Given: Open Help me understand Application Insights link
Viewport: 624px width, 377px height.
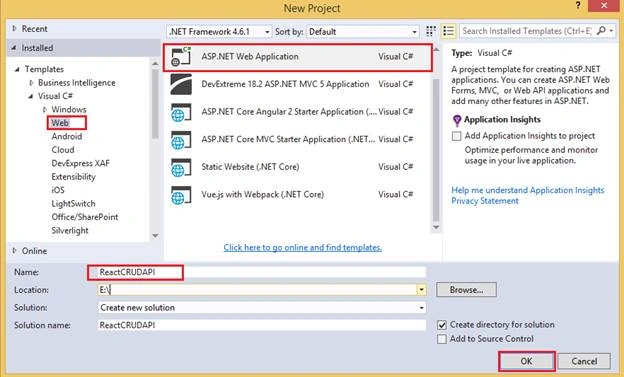Looking at the screenshot, I should click(527, 190).
